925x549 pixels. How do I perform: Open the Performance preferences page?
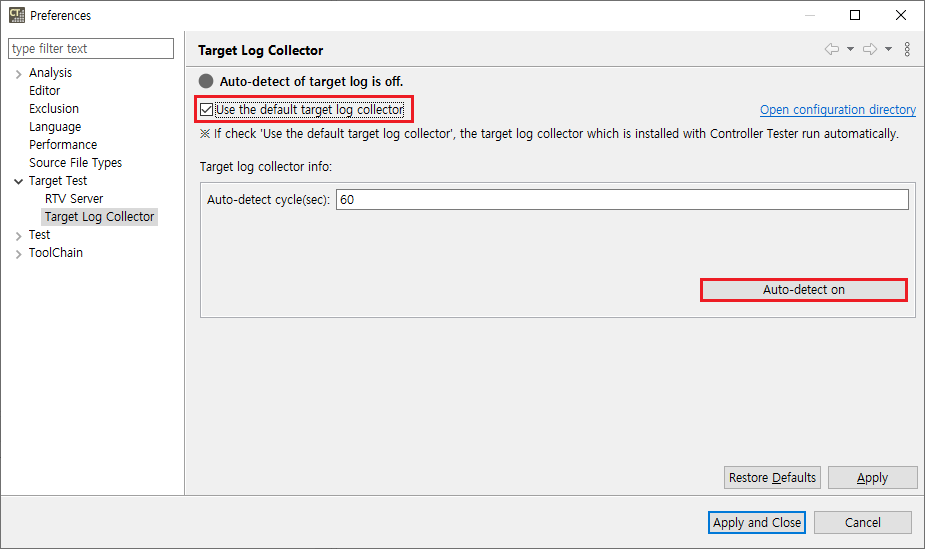pyautogui.click(x=63, y=145)
